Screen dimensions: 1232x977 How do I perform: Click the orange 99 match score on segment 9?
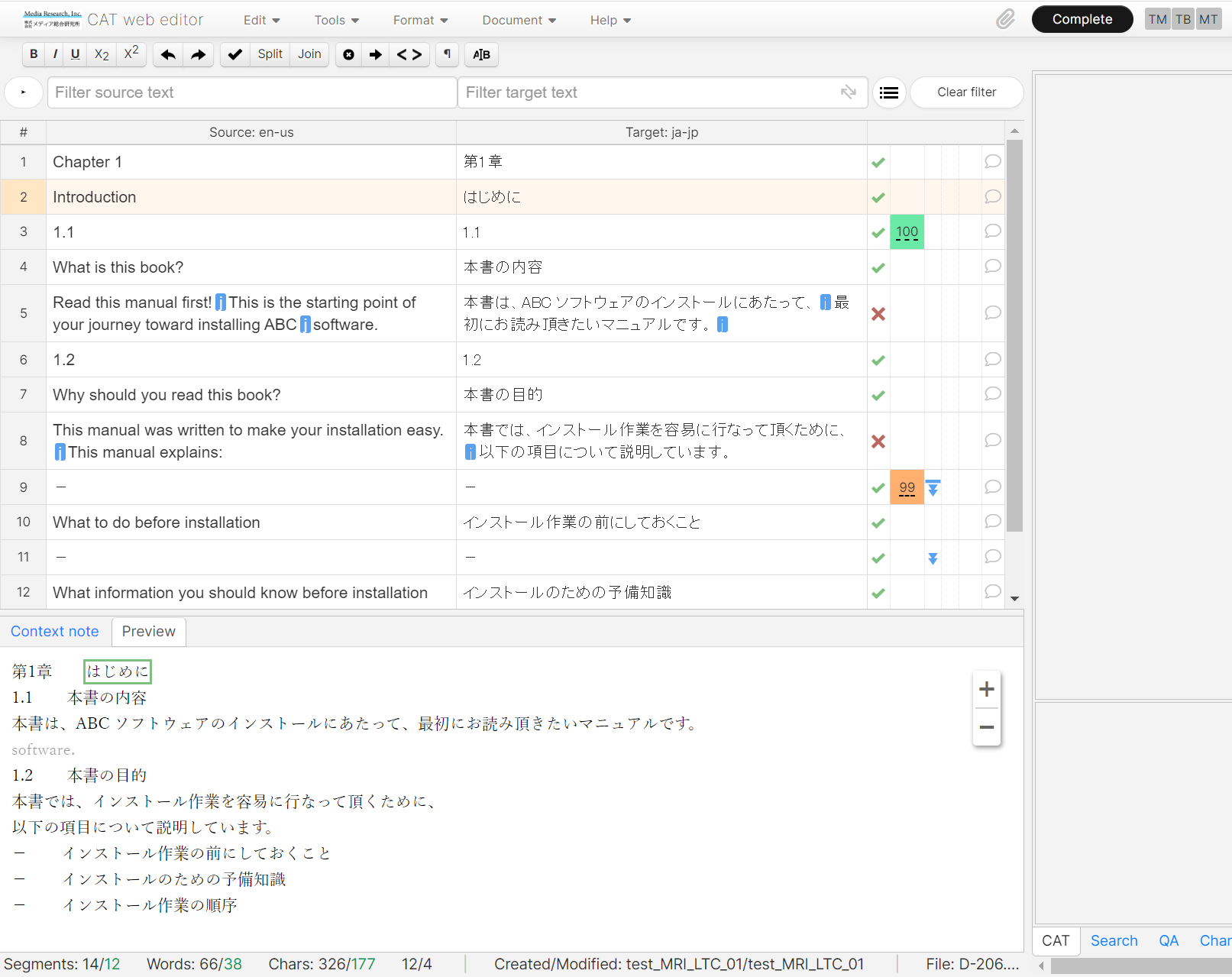point(907,487)
